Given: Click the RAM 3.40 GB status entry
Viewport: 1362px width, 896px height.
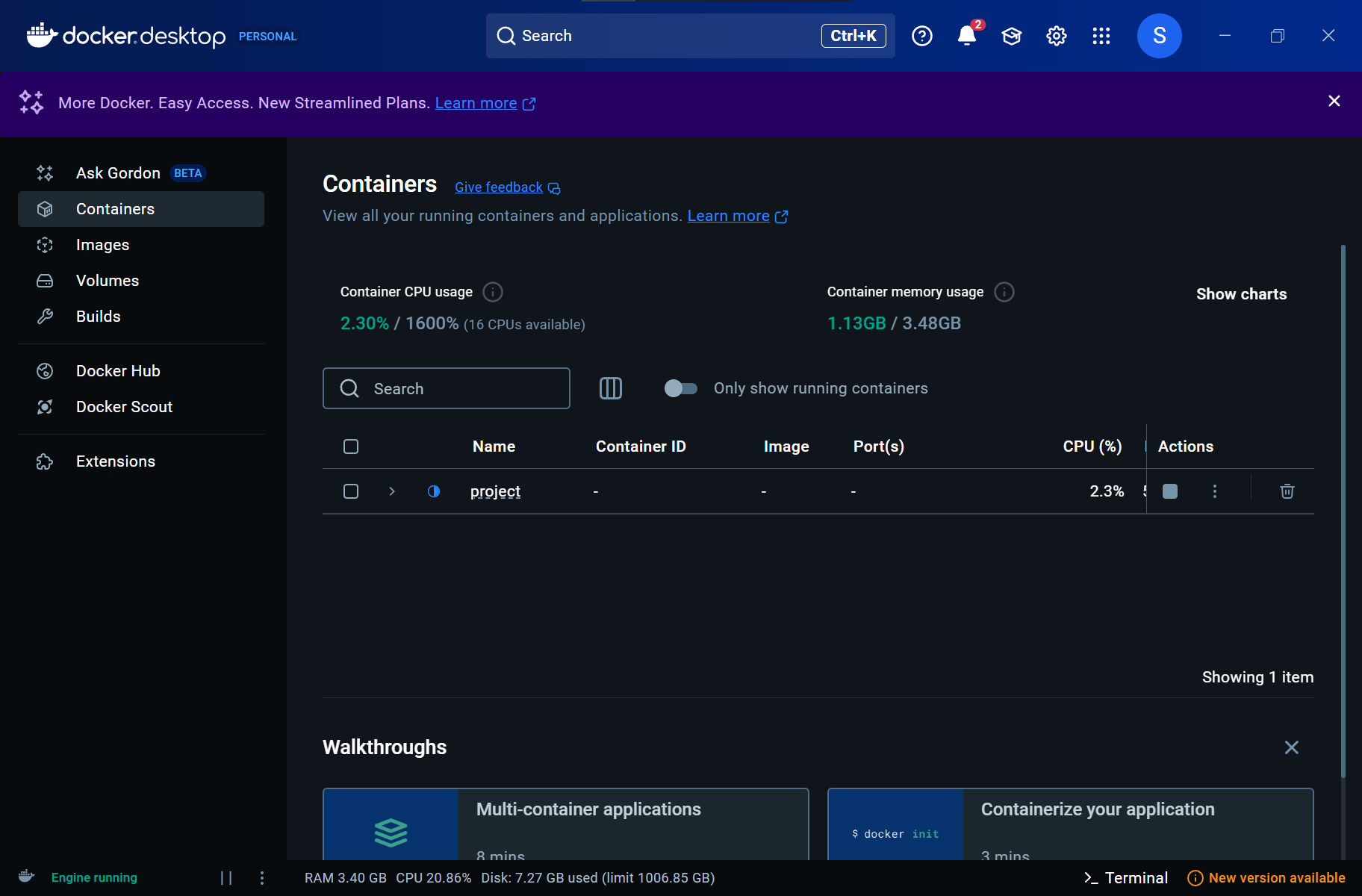Looking at the screenshot, I should [346, 878].
